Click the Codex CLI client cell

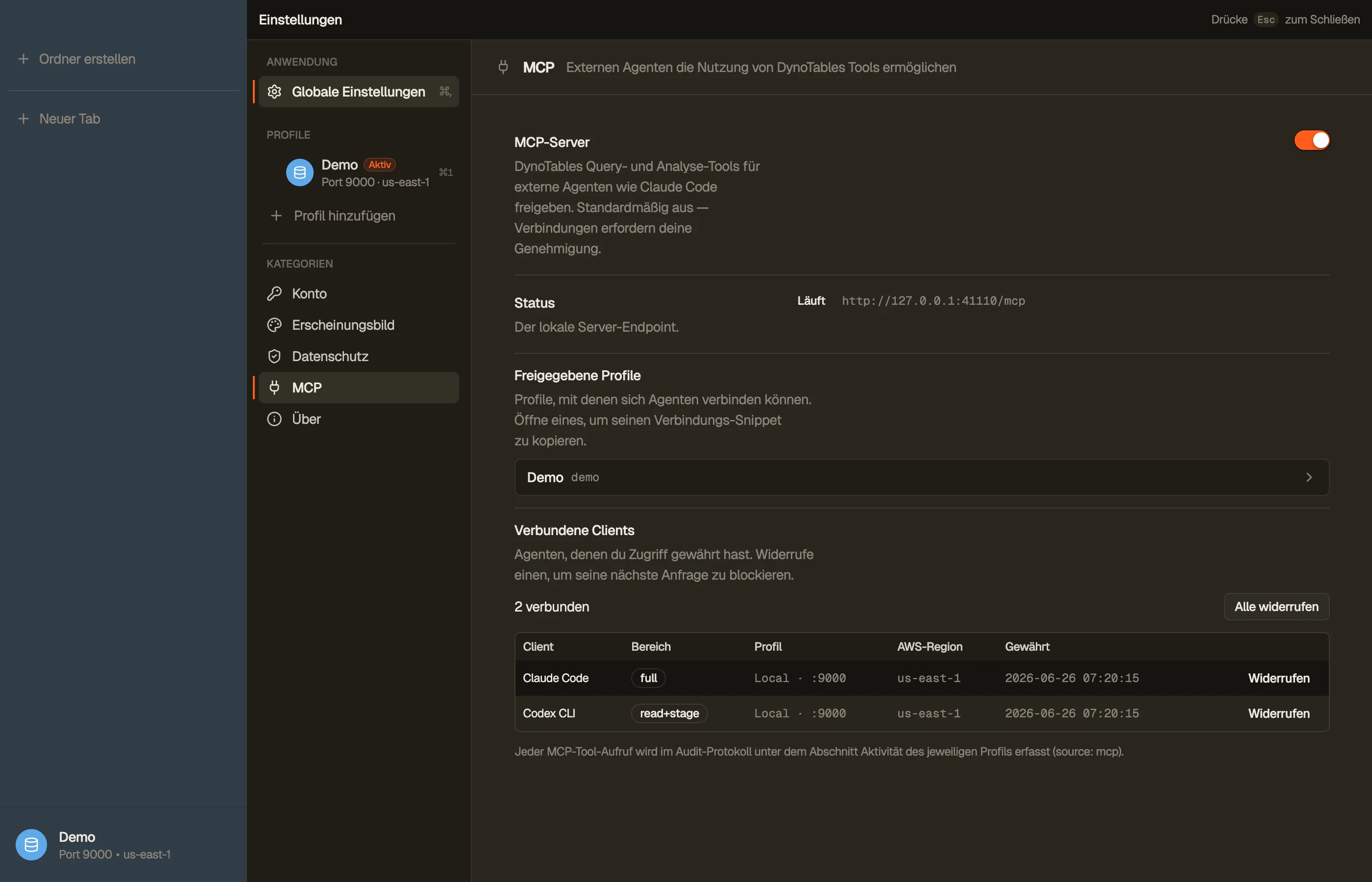[x=549, y=713]
